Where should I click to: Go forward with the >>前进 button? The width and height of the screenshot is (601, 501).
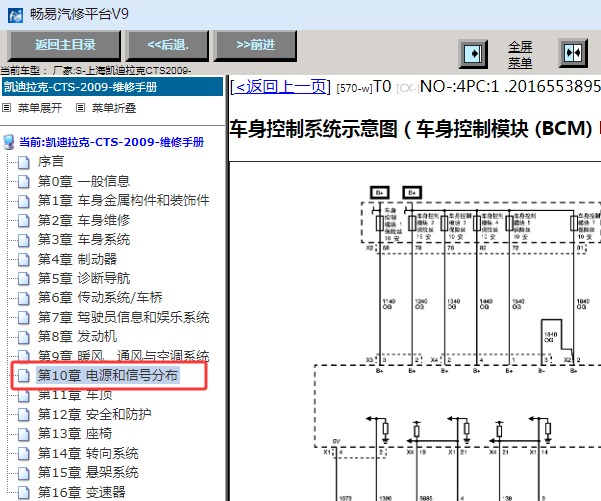point(255,45)
